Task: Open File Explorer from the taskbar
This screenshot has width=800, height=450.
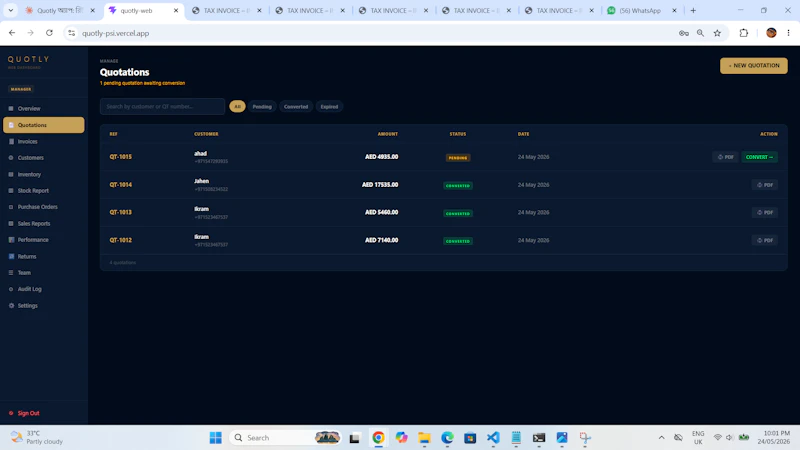Action: (424, 438)
